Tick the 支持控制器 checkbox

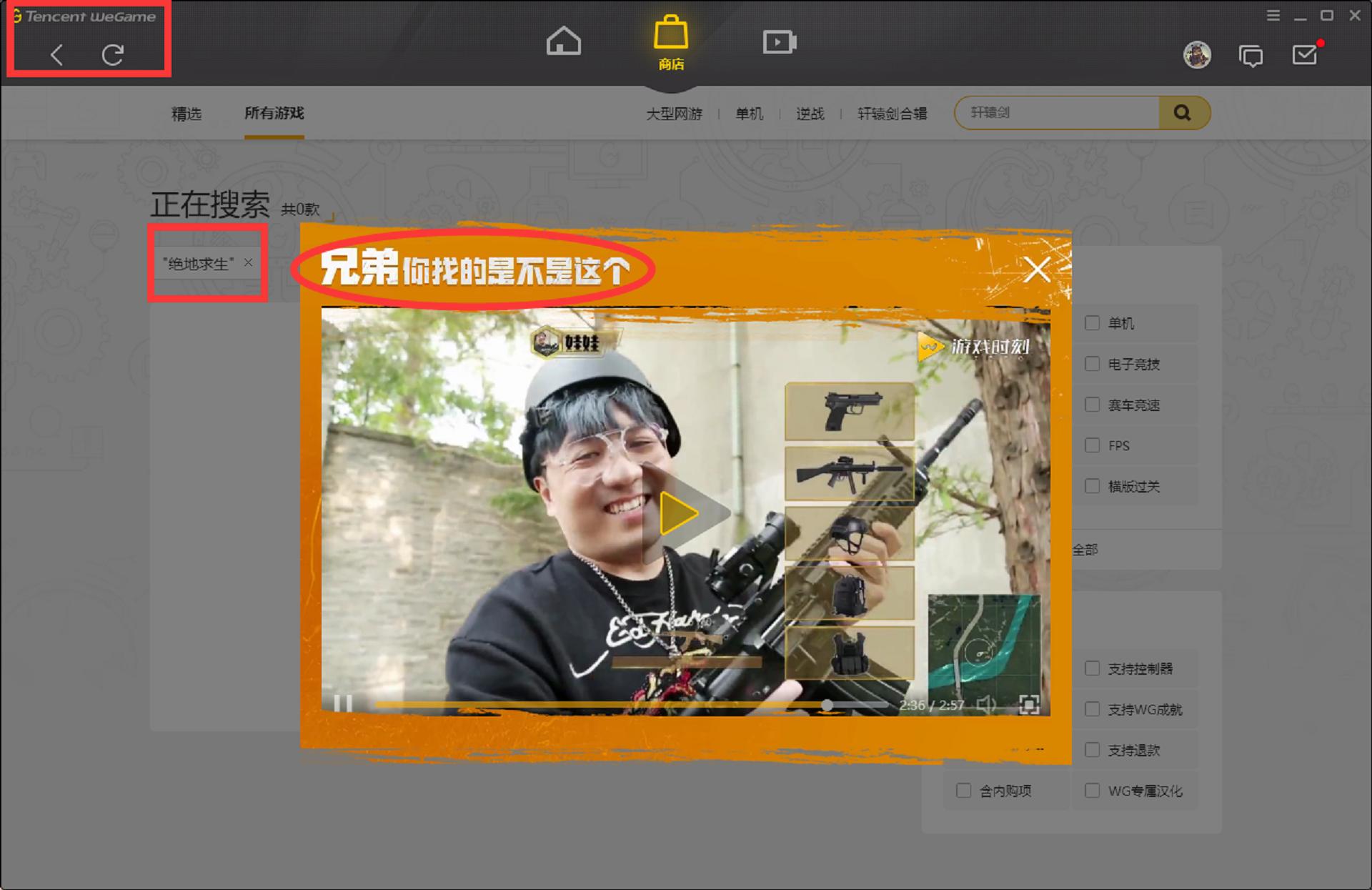pos(1092,668)
